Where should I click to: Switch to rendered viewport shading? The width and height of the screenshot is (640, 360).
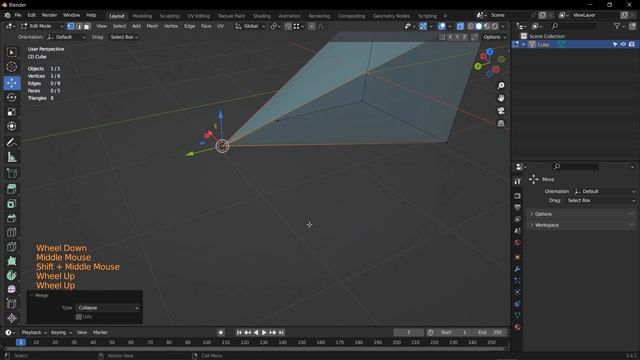(x=495, y=26)
